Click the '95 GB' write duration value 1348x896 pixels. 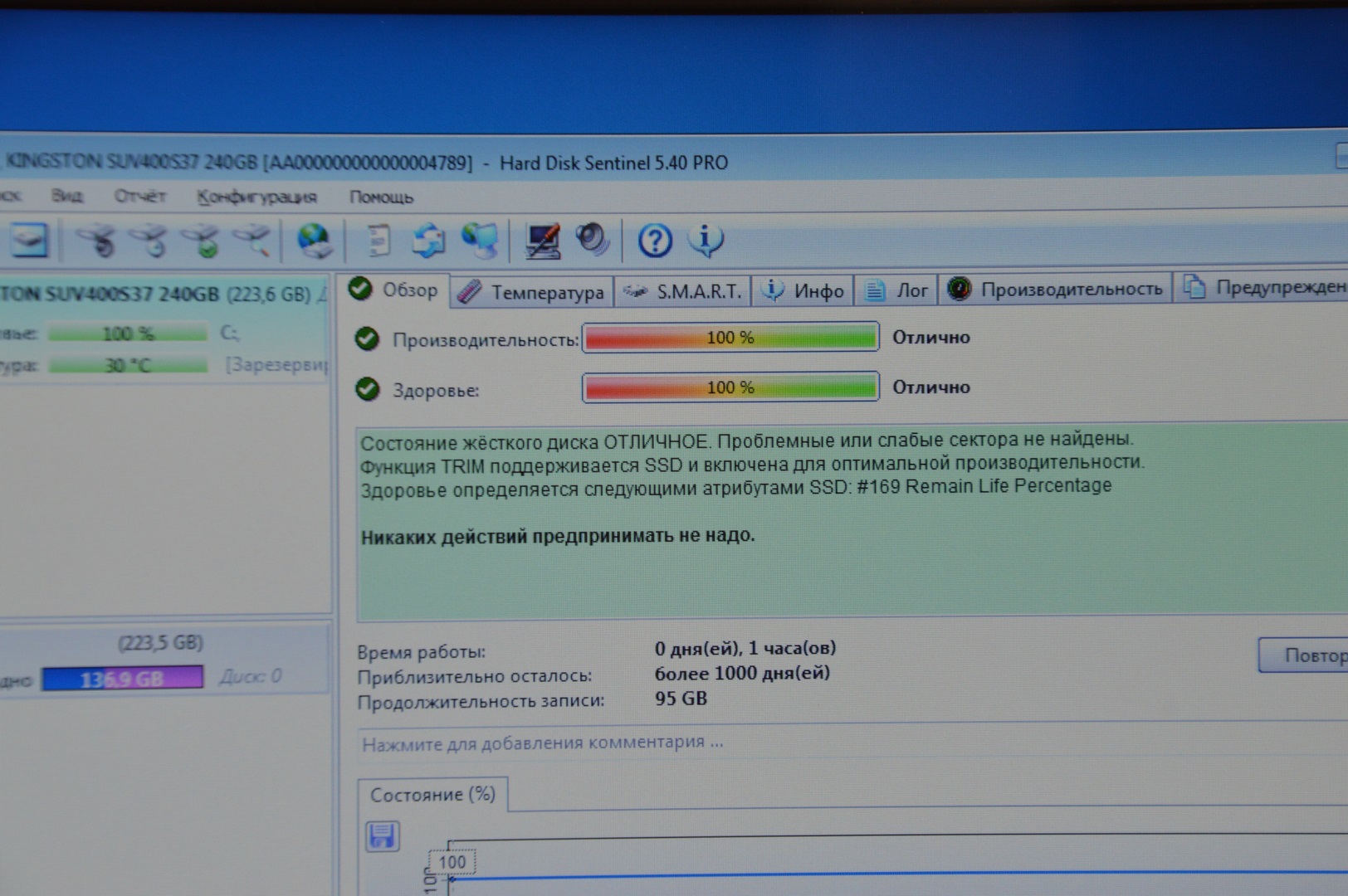681,699
